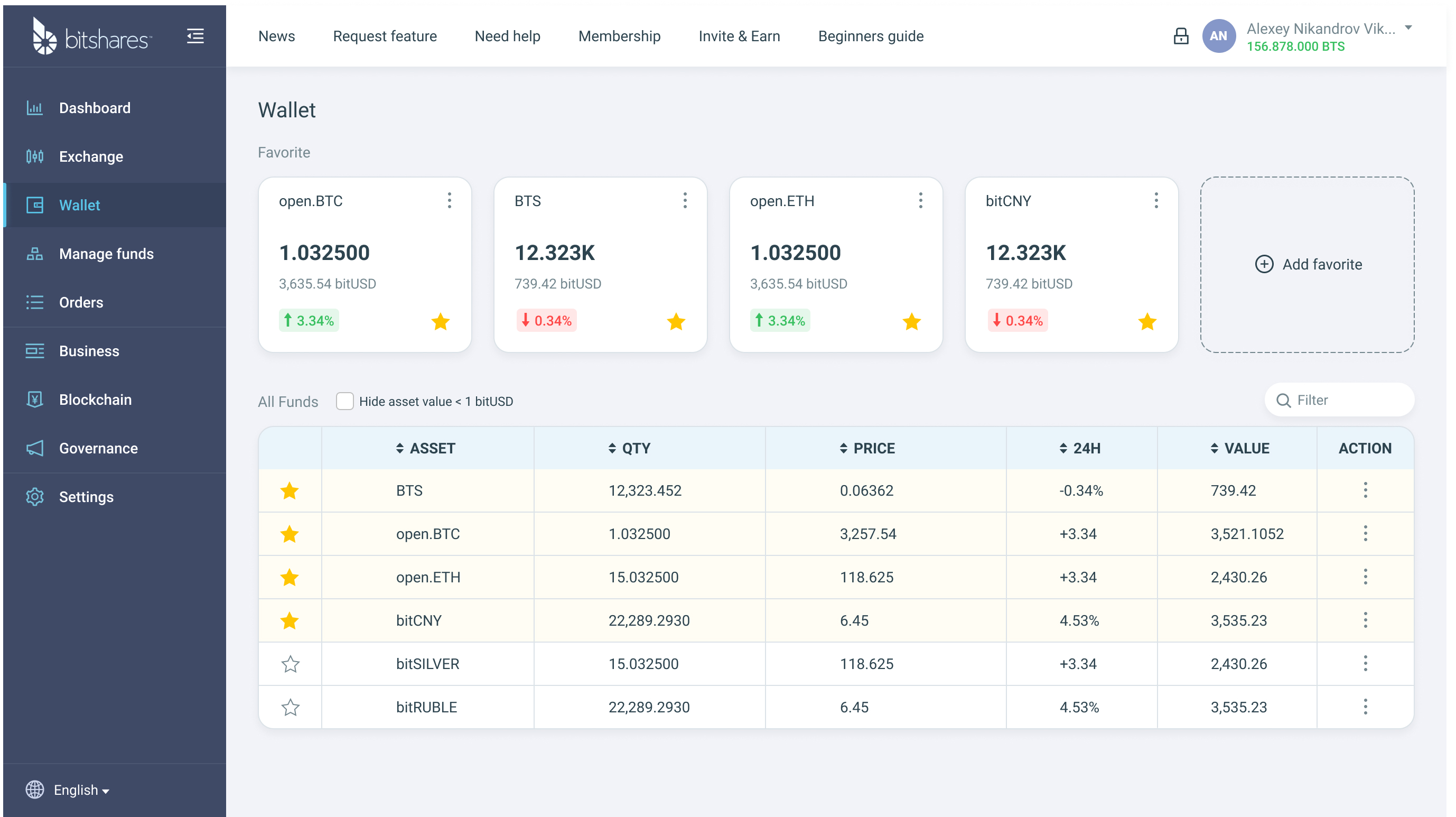Open open.ETH row action menu
This screenshot has width=1456, height=817.
1366,577
